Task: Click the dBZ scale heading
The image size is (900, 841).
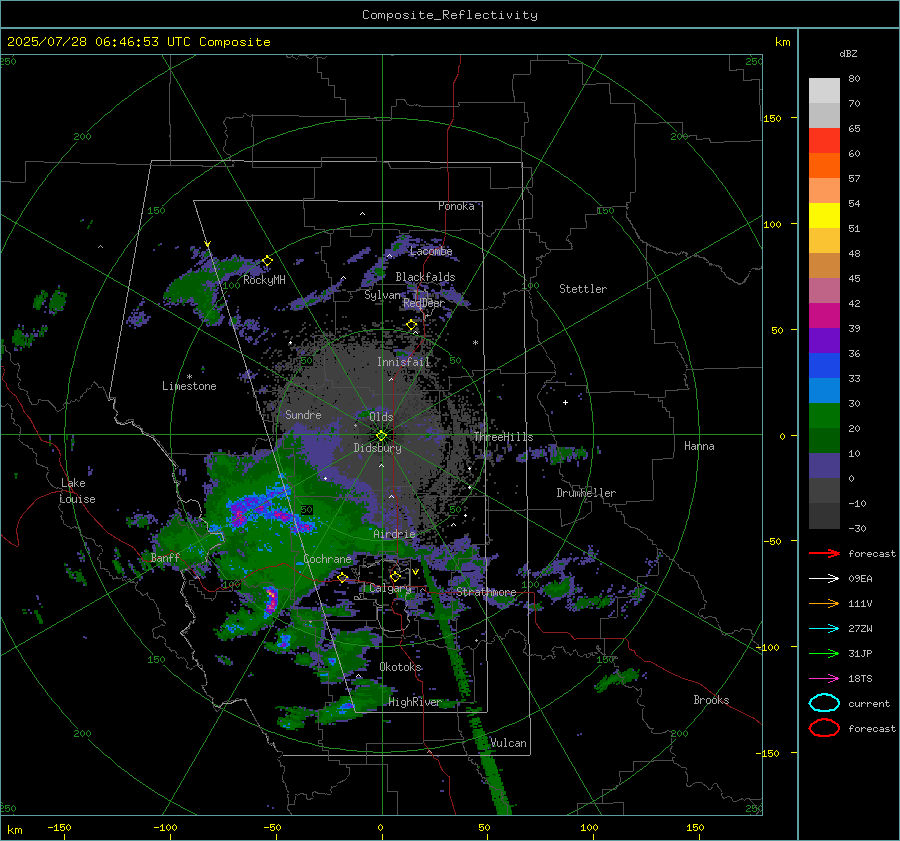Action: (848, 53)
